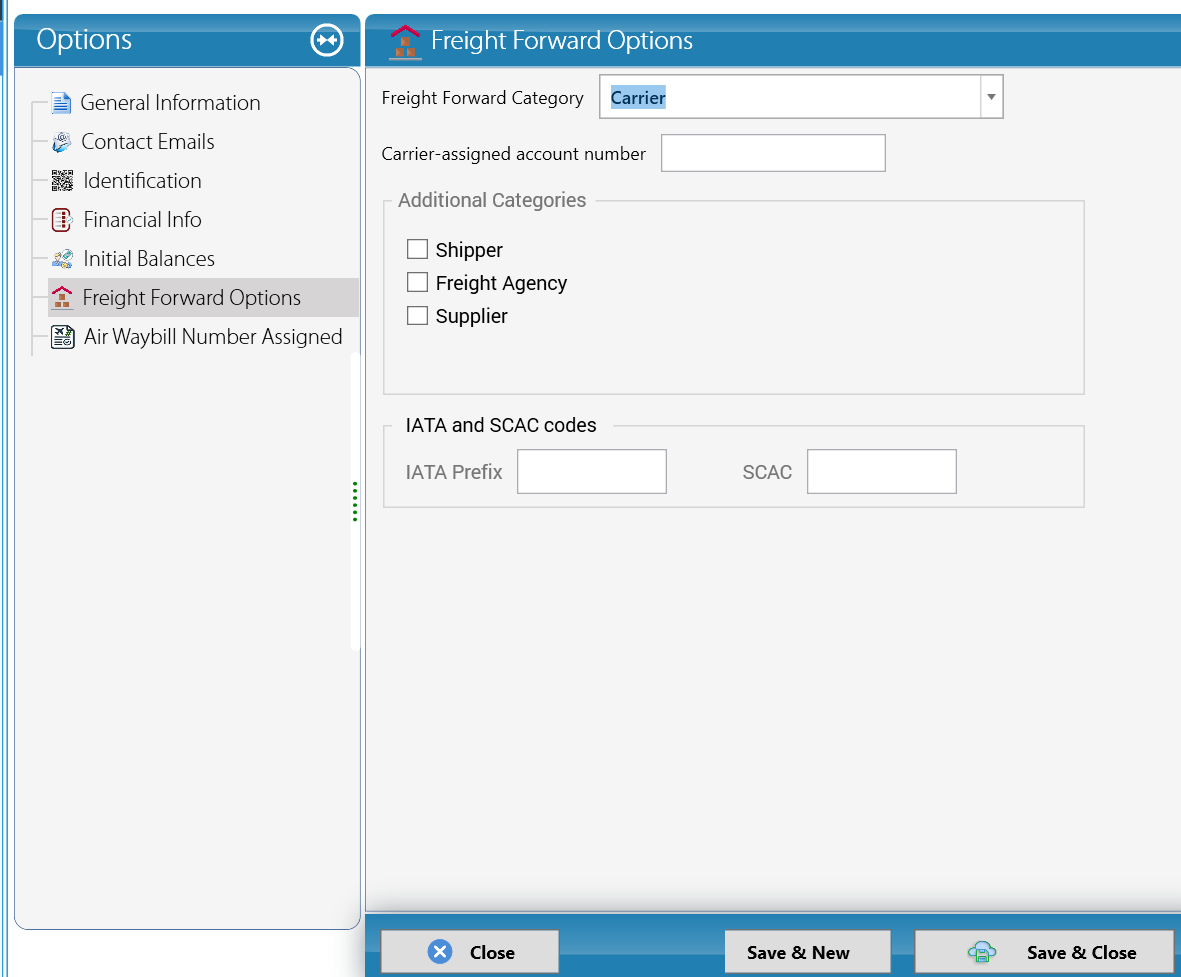The width and height of the screenshot is (1181, 977).
Task: Open Financial Info section
Action: [x=142, y=220]
